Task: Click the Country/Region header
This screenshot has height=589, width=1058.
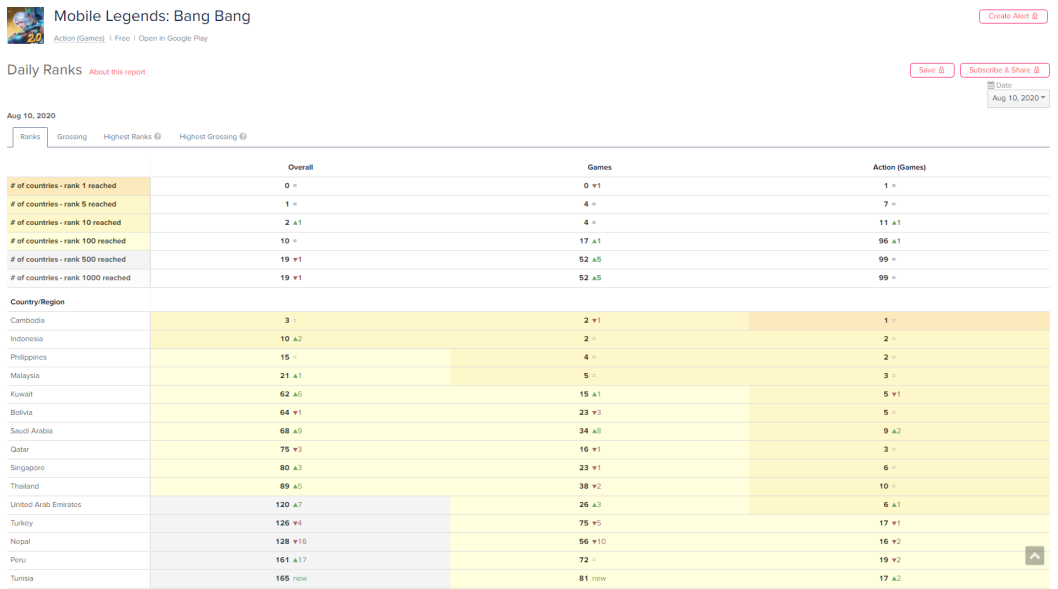Action: pos(37,302)
